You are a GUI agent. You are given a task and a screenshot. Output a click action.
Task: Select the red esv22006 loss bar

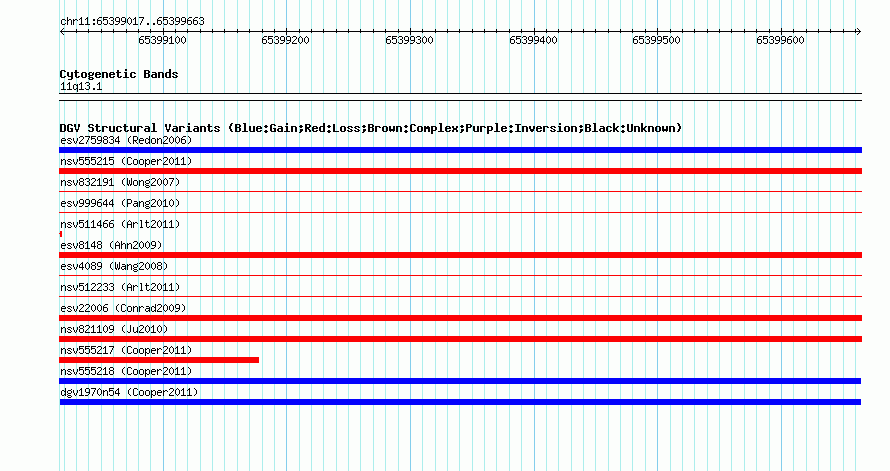point(460,318)
